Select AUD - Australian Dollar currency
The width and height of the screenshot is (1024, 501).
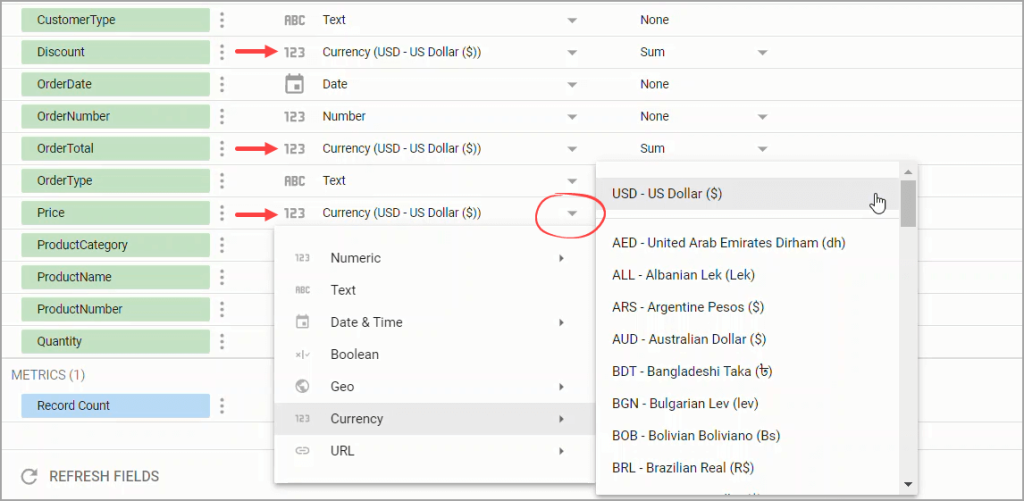tap(748, 339)
